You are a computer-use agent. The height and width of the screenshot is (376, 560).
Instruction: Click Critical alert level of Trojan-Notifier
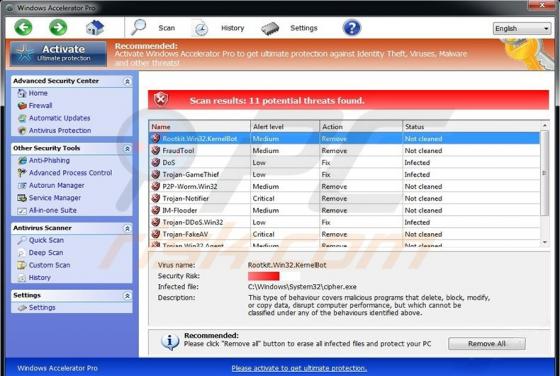[264, 199]
